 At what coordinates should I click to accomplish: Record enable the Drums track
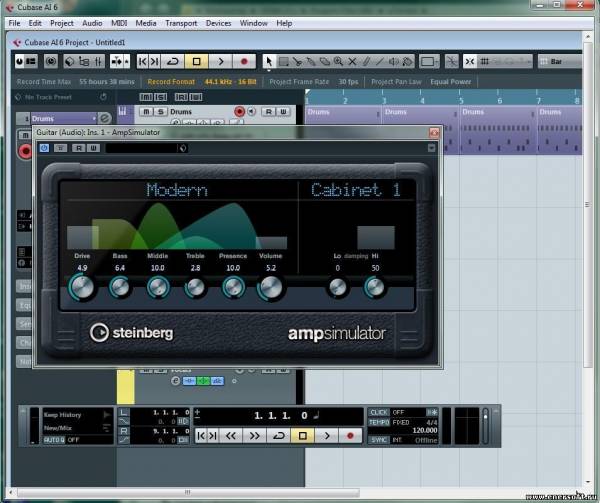tap(240, 112)
